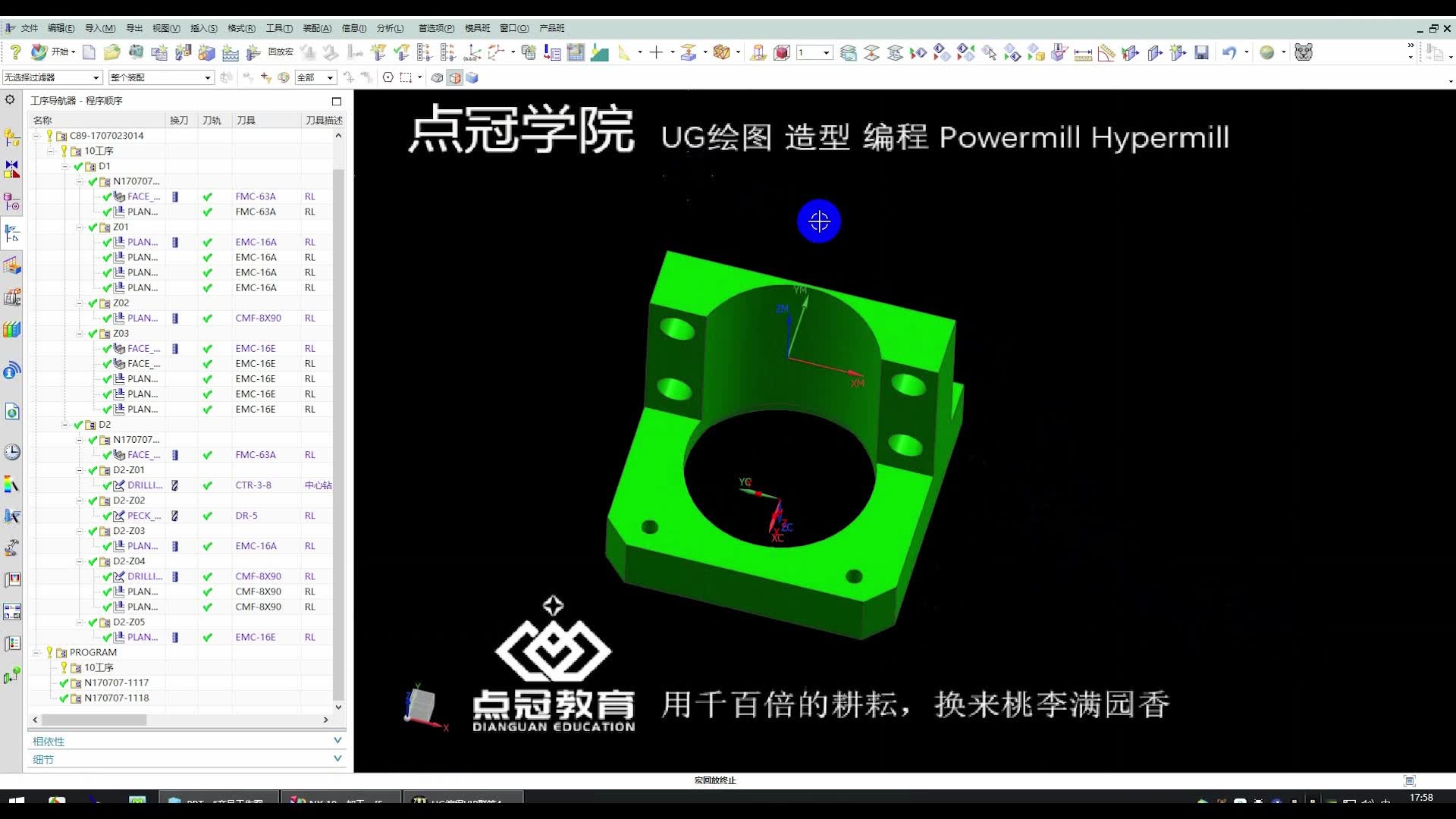The image size is (1456, 819).
Task: Click the navigator settings gear icon
Action: coord(10,99)
